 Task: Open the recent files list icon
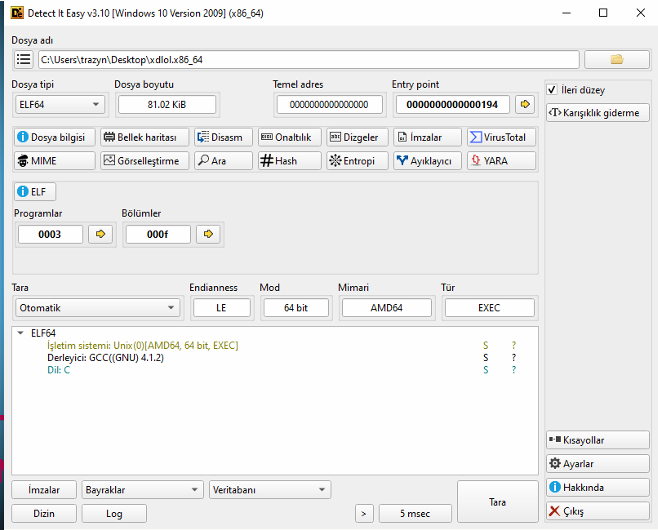23,60
